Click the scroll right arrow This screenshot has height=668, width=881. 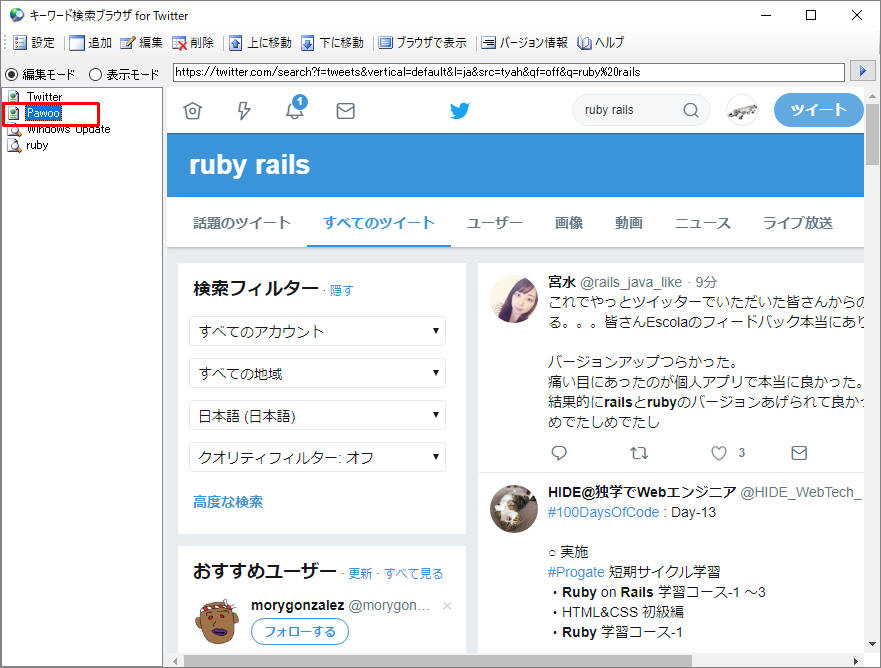click(x=855, y=661)
